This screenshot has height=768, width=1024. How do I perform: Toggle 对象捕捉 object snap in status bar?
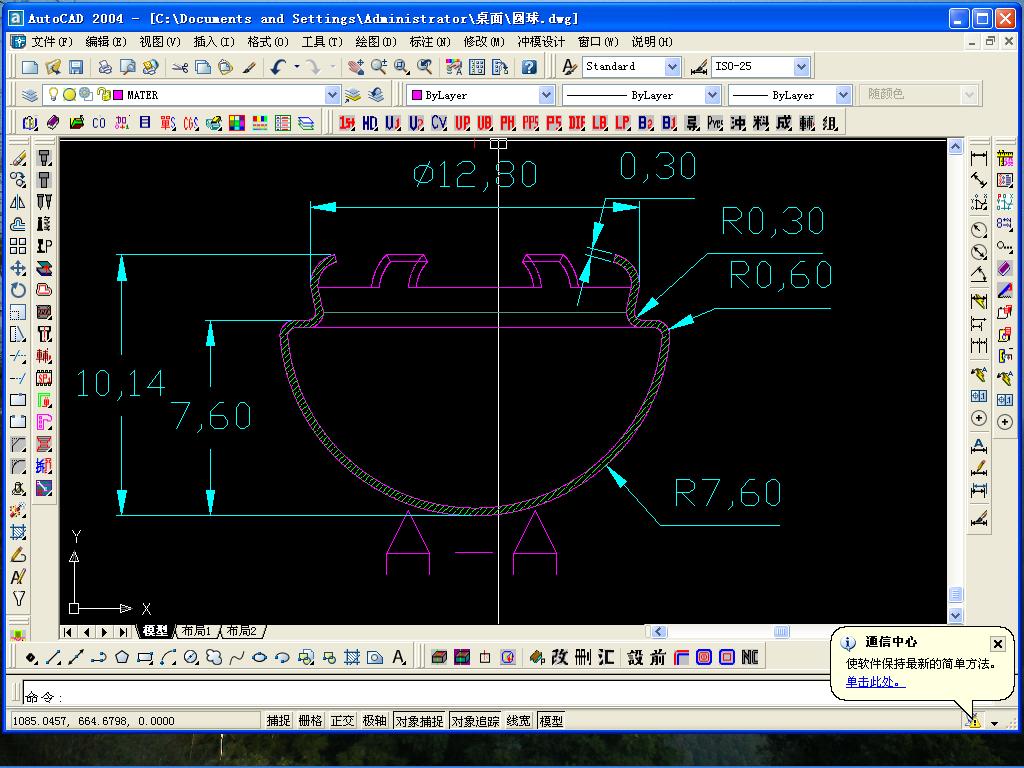pyautogui.click(x=419, y=721)
